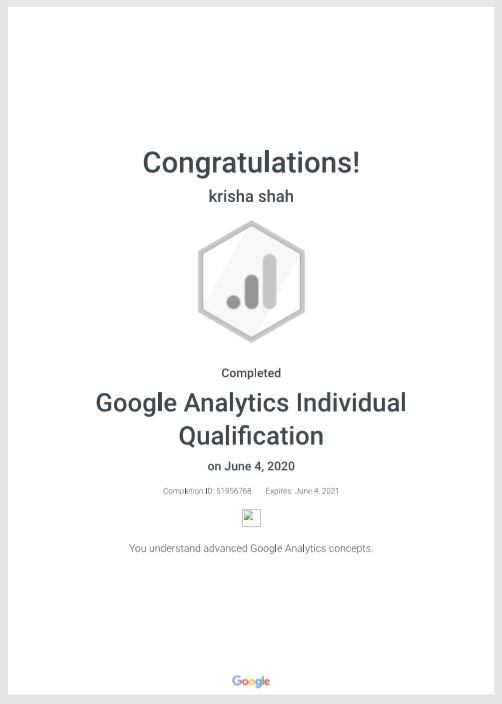Viewport: 502px width, 704px height.
Task: Click the exclamation mark in Congratulations!
Action: (356, 162)
